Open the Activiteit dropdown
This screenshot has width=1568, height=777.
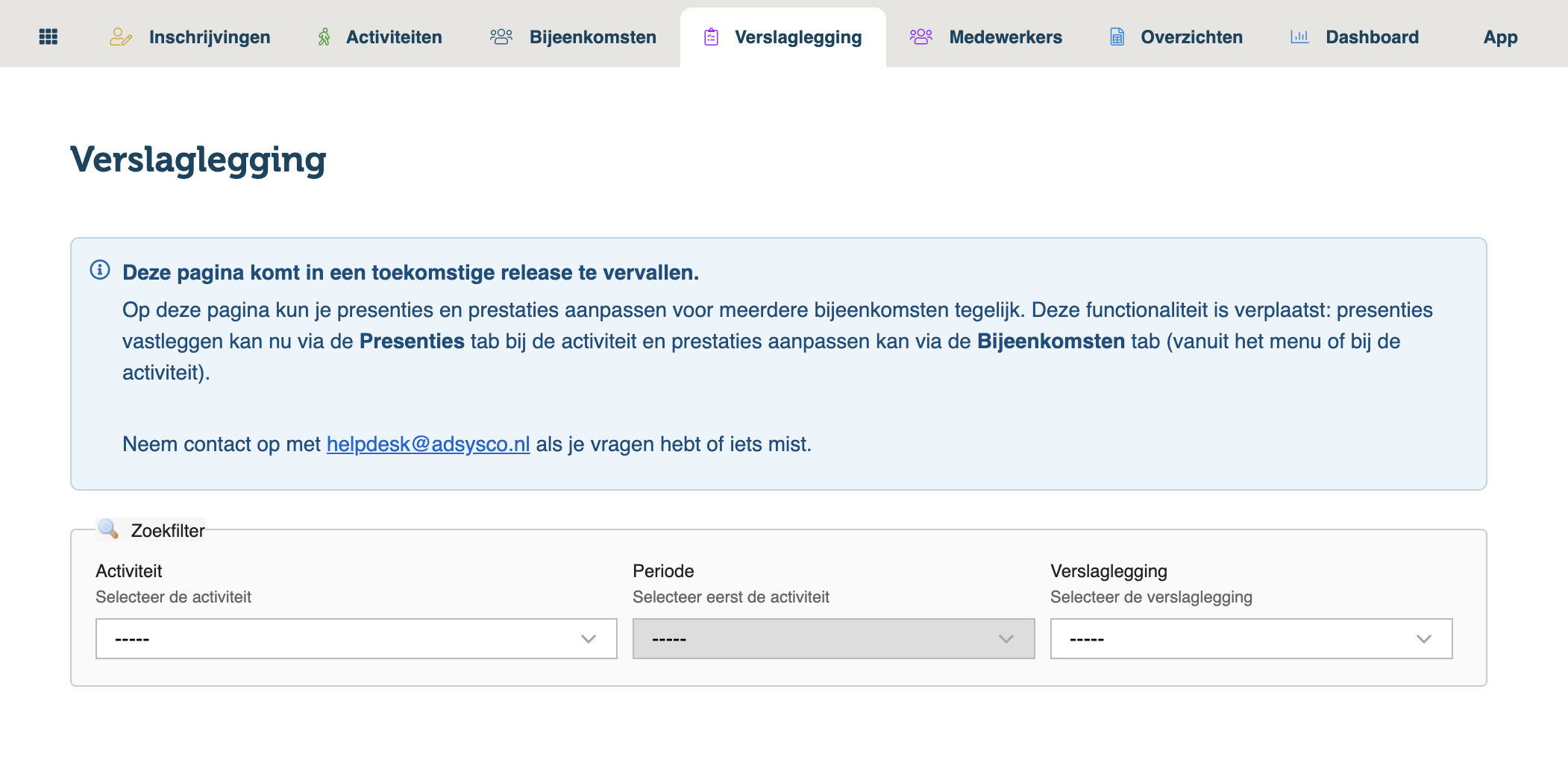coord(356,638)
